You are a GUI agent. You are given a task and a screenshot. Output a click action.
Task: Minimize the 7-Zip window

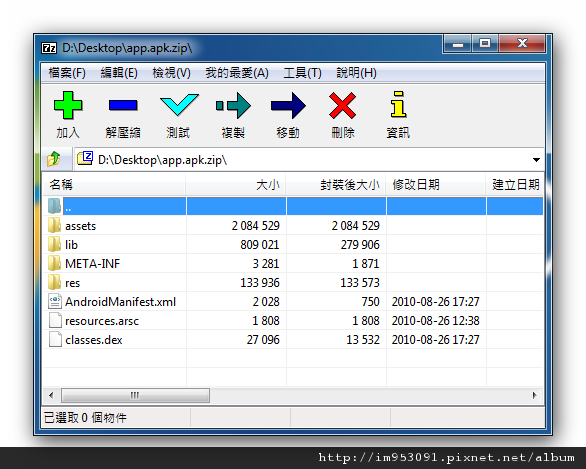tap(457, 44)
